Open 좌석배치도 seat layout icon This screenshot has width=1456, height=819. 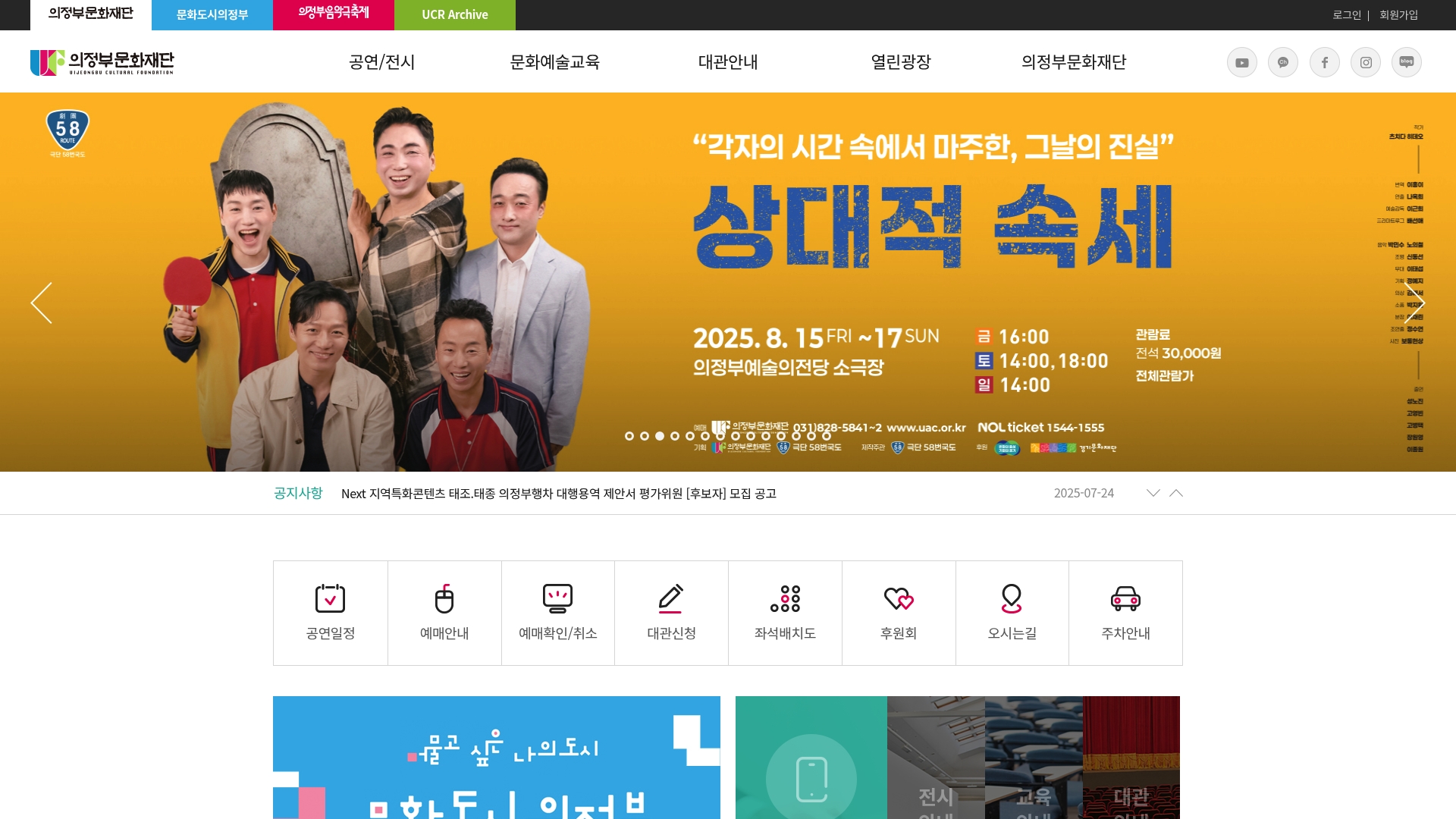[x=785, y=598]
